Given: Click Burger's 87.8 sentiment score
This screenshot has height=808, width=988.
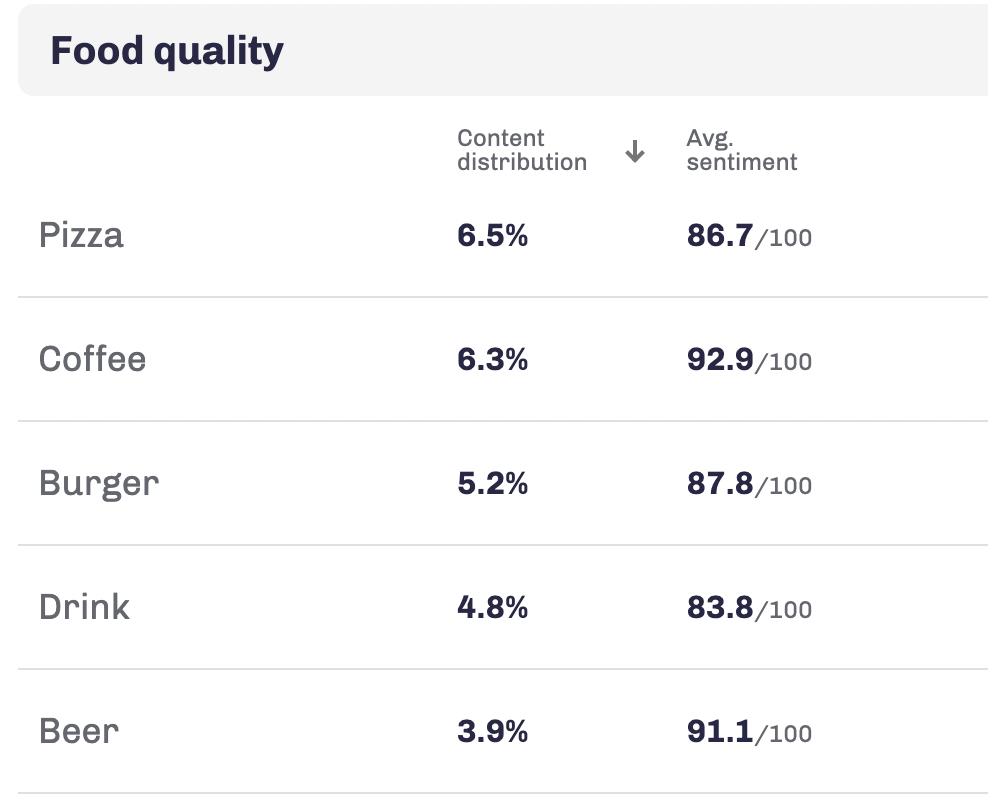Looking at the screenshot, I should click(x=719, y=484).
